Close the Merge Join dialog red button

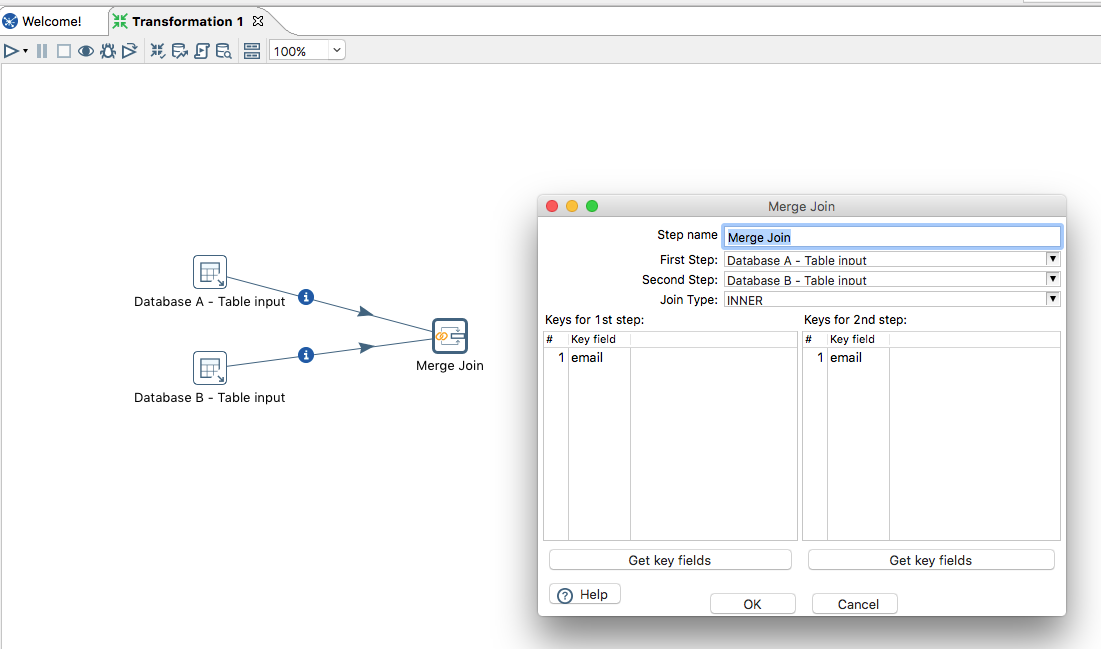tap(552, 206)
